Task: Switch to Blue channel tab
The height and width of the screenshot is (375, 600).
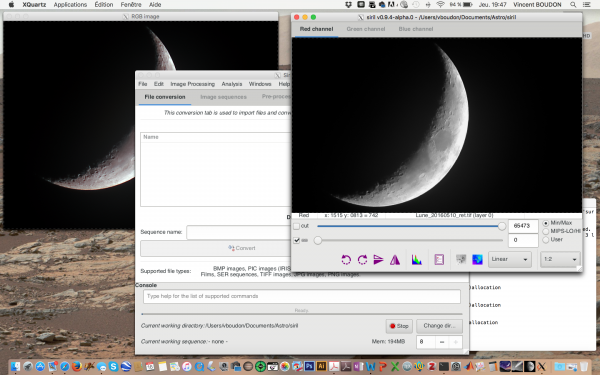Action: [x=416, y=29]
